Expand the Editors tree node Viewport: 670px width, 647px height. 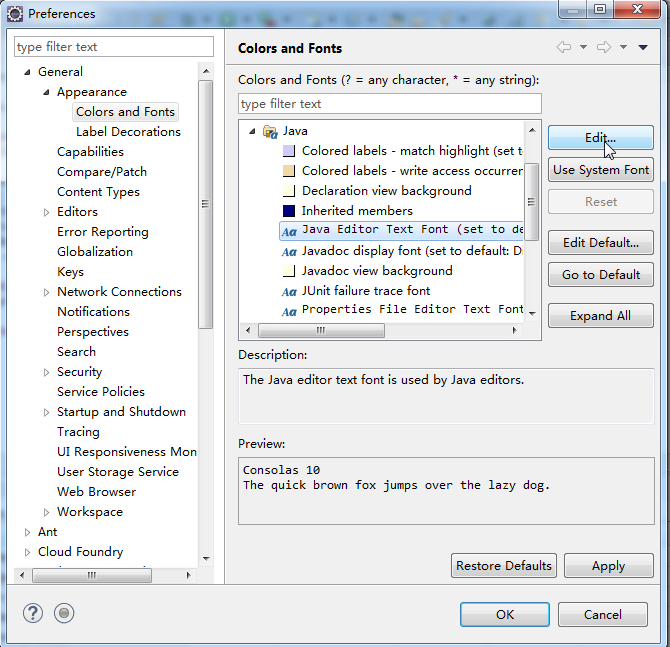(46, 212)
